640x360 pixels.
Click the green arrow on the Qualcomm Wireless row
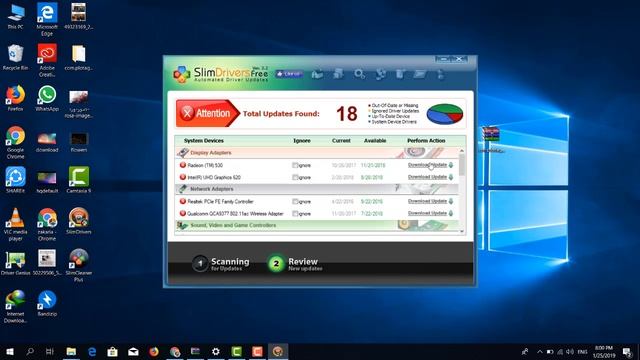(451, 213)
